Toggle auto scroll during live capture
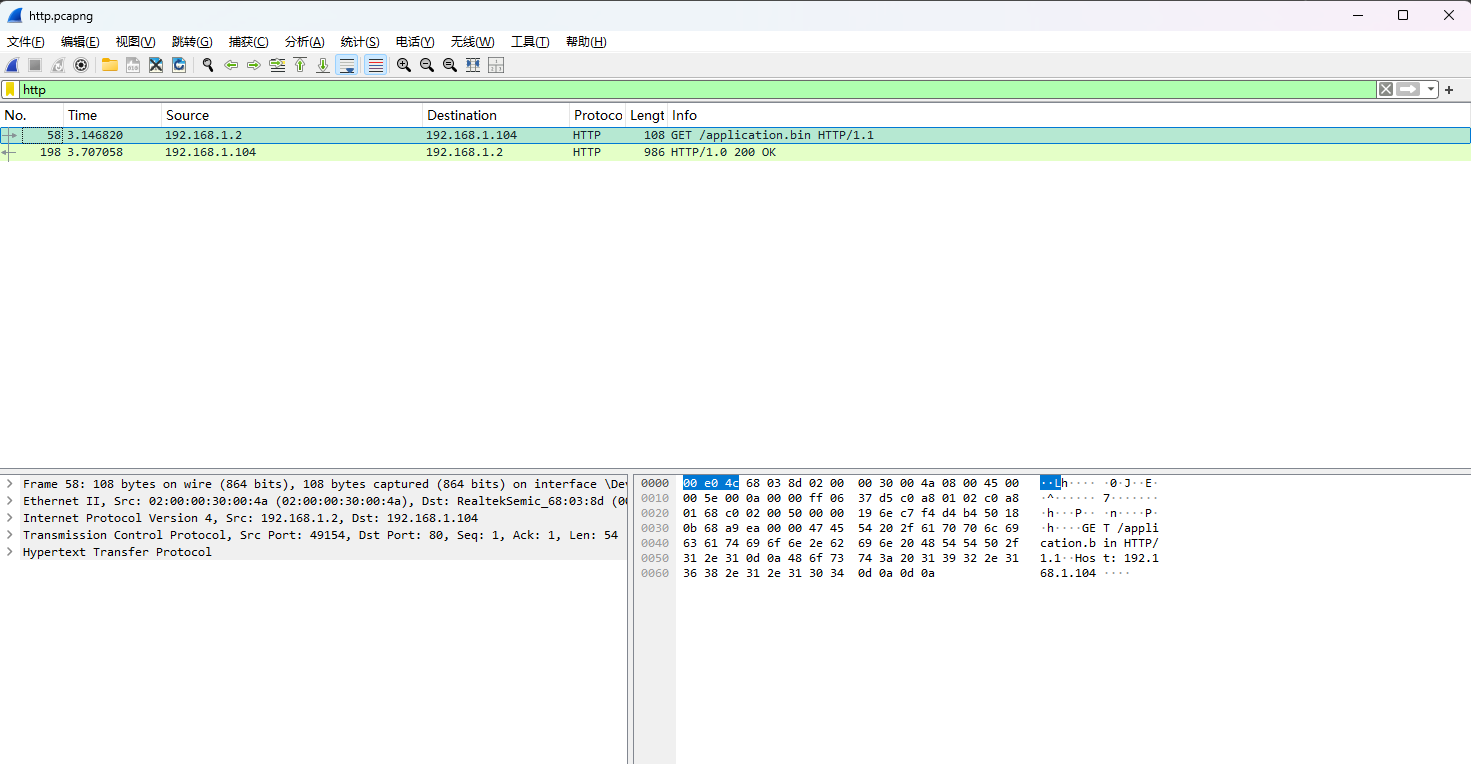 pos(347,65)
